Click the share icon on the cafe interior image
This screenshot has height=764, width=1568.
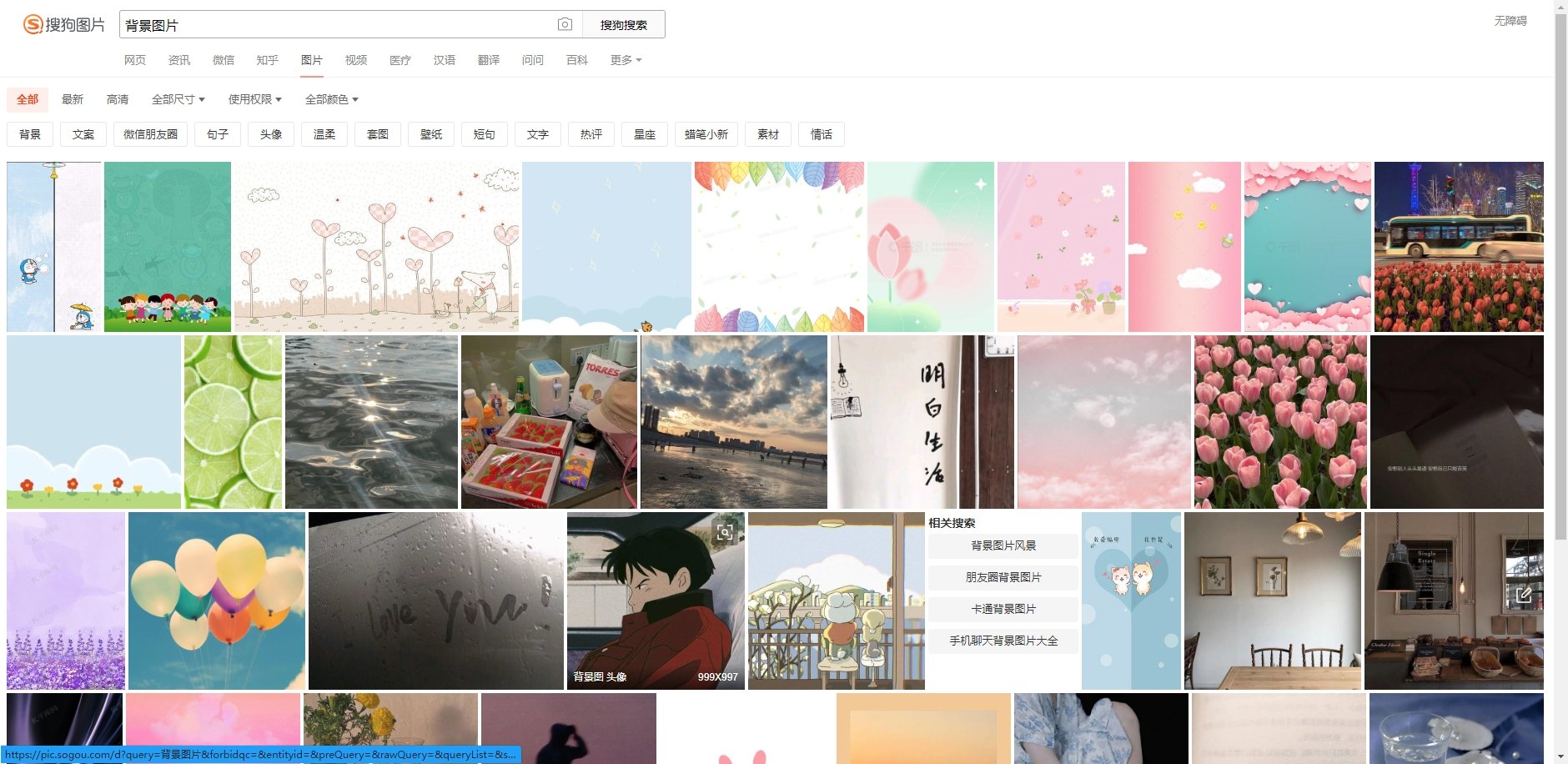1525,595
